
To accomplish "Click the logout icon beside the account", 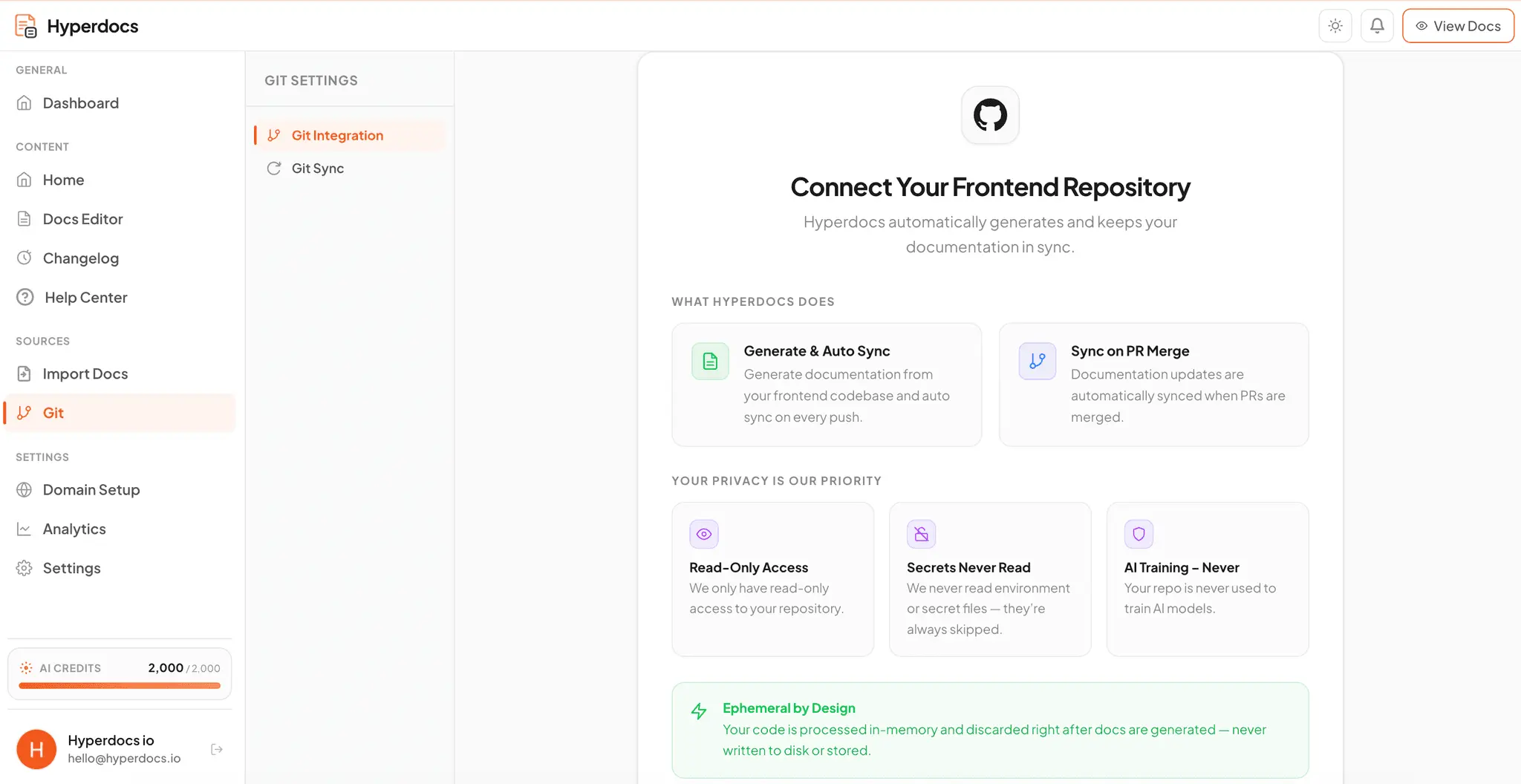I will click(217, 750).
